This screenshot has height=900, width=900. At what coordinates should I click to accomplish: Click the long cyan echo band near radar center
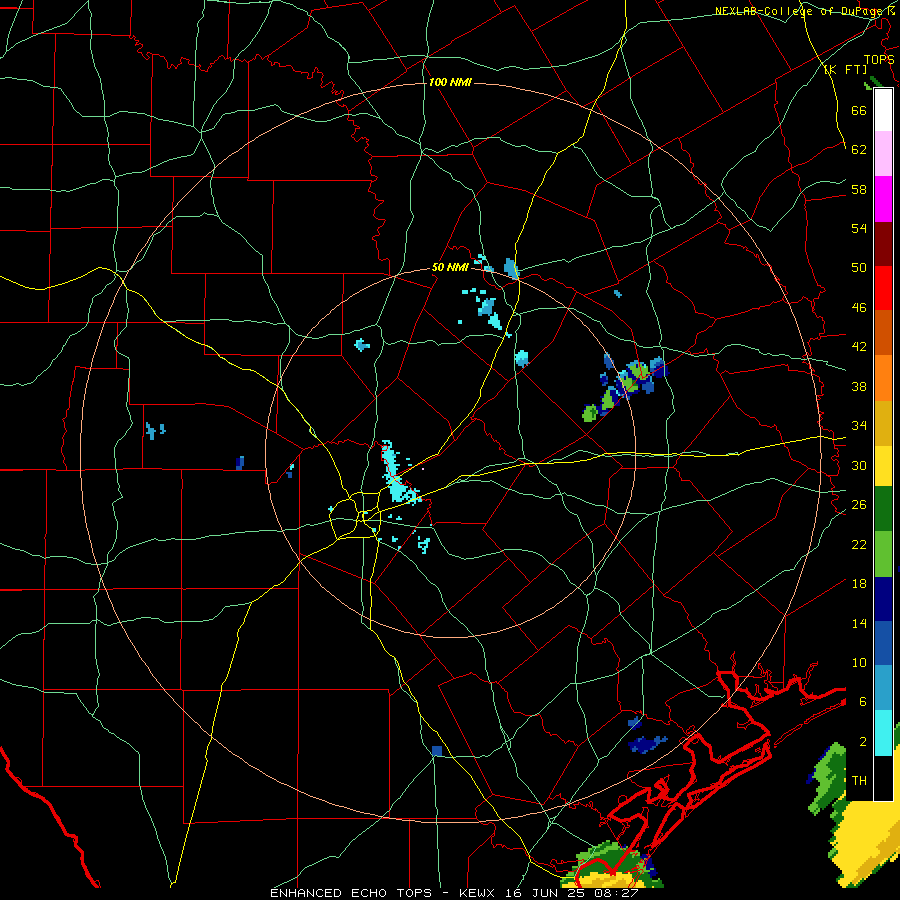(397, 474)
